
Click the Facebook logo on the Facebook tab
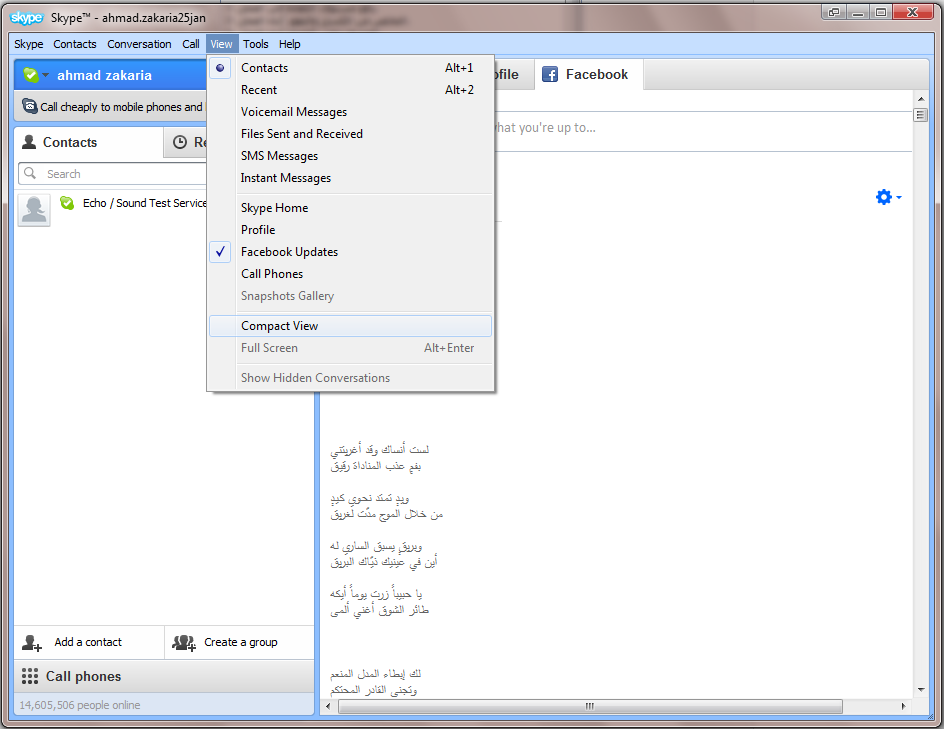(x=551, y=73)
